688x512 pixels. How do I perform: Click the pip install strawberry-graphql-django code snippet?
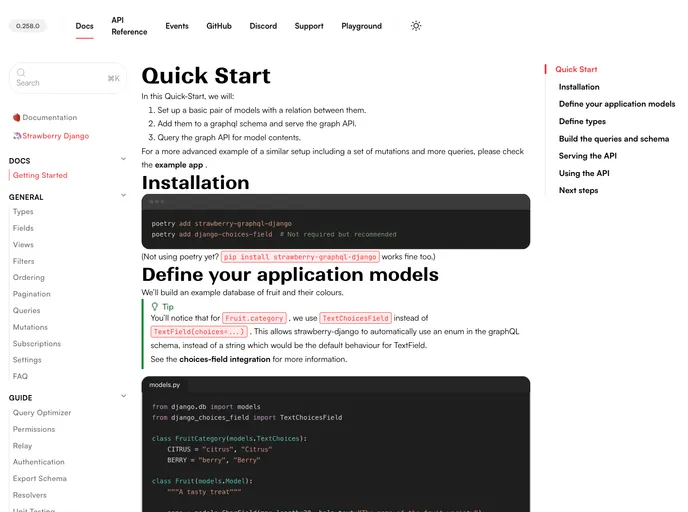point(300,257)
